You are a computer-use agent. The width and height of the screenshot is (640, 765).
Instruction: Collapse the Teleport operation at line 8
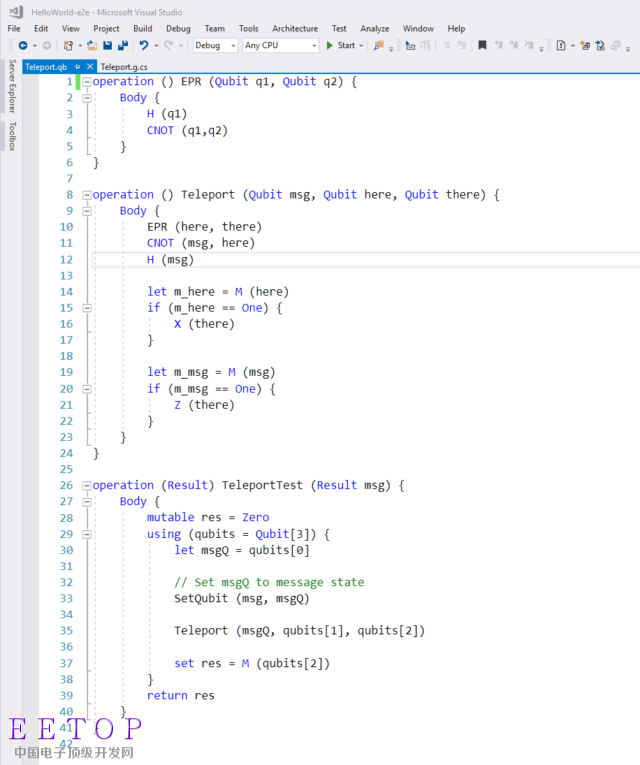tap(87, 195)
